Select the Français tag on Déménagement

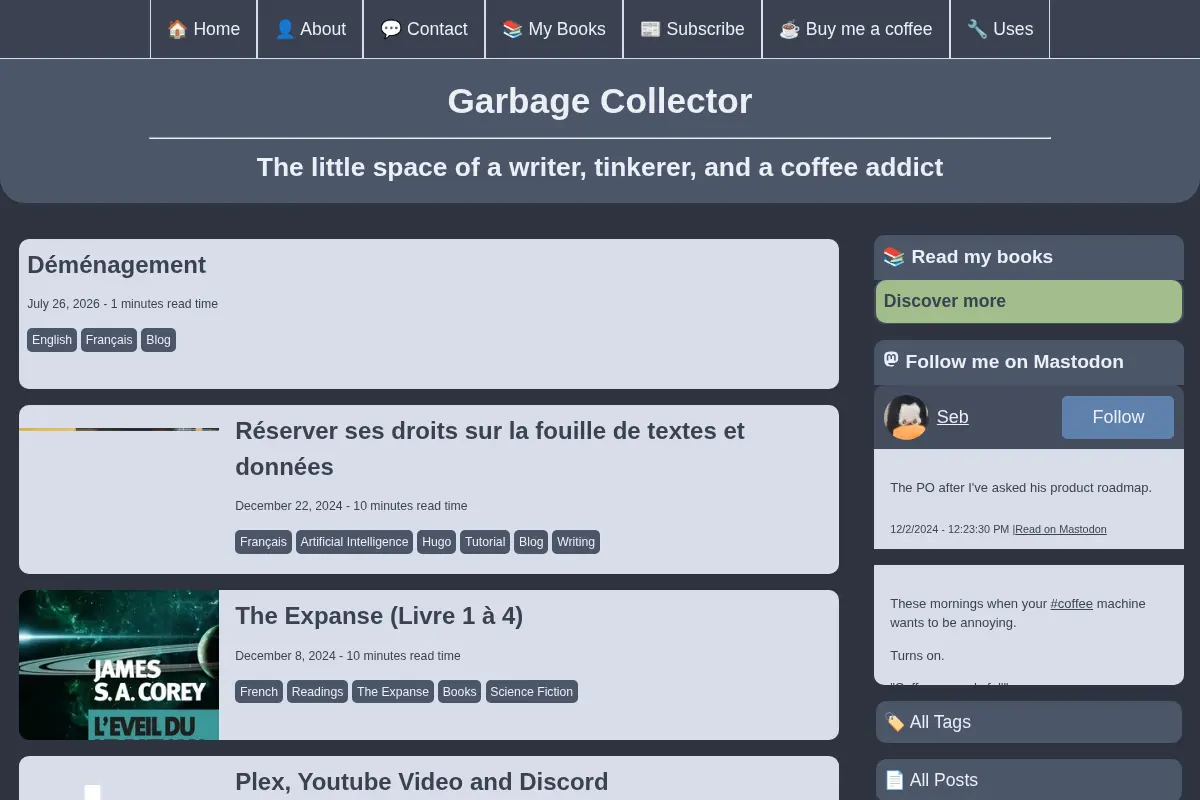(109, 340)
